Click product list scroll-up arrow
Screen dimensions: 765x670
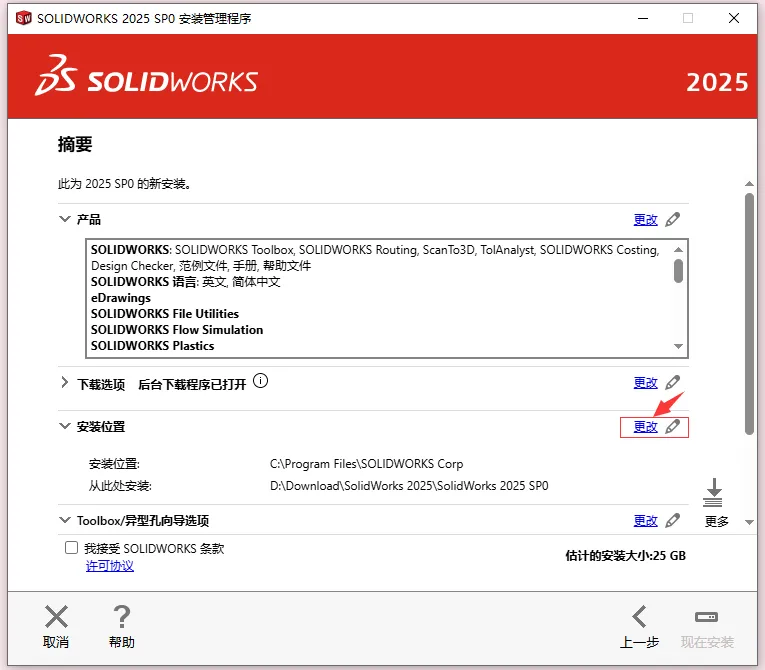[678, 249]
